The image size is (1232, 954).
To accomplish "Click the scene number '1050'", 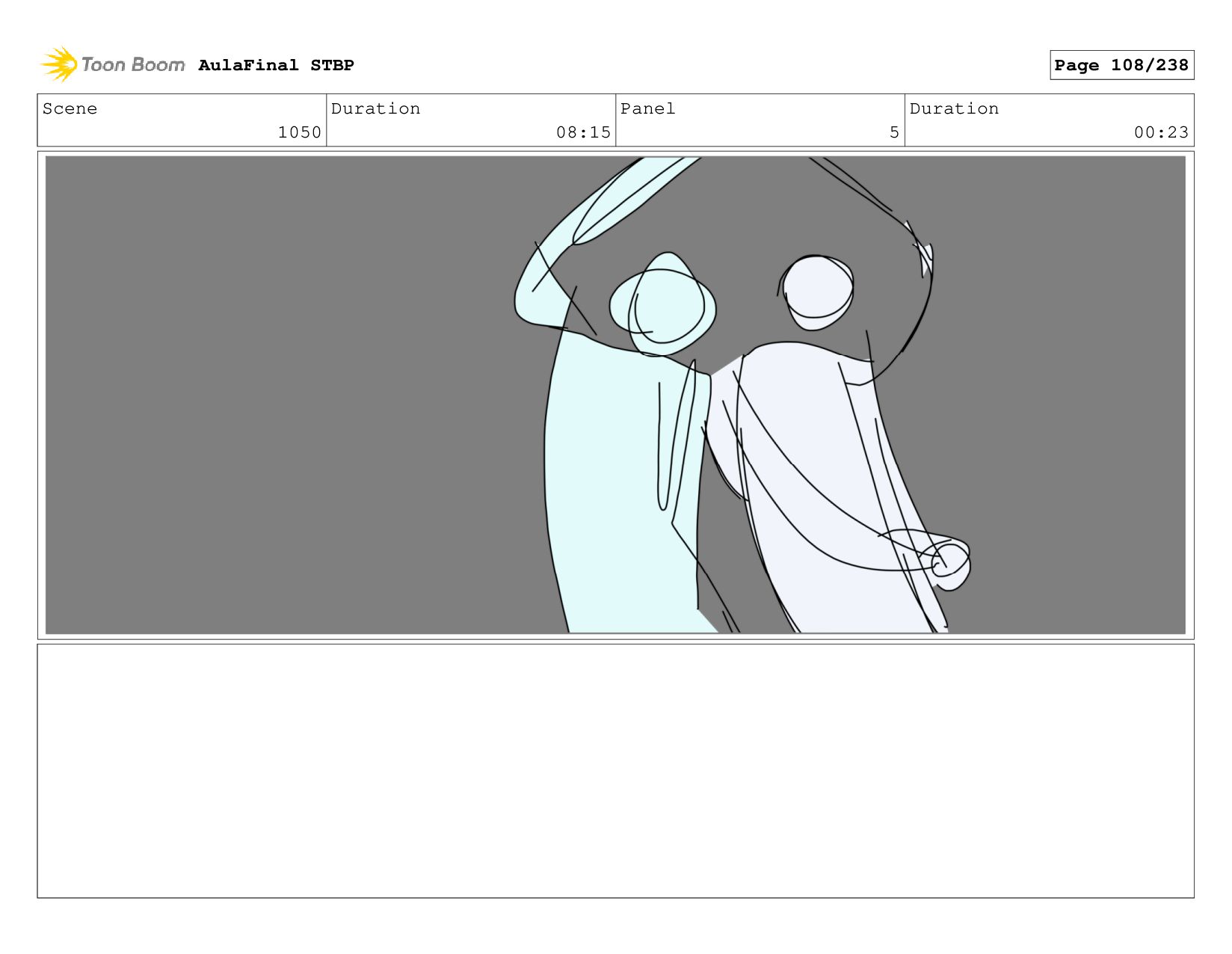I will (299, 132).
